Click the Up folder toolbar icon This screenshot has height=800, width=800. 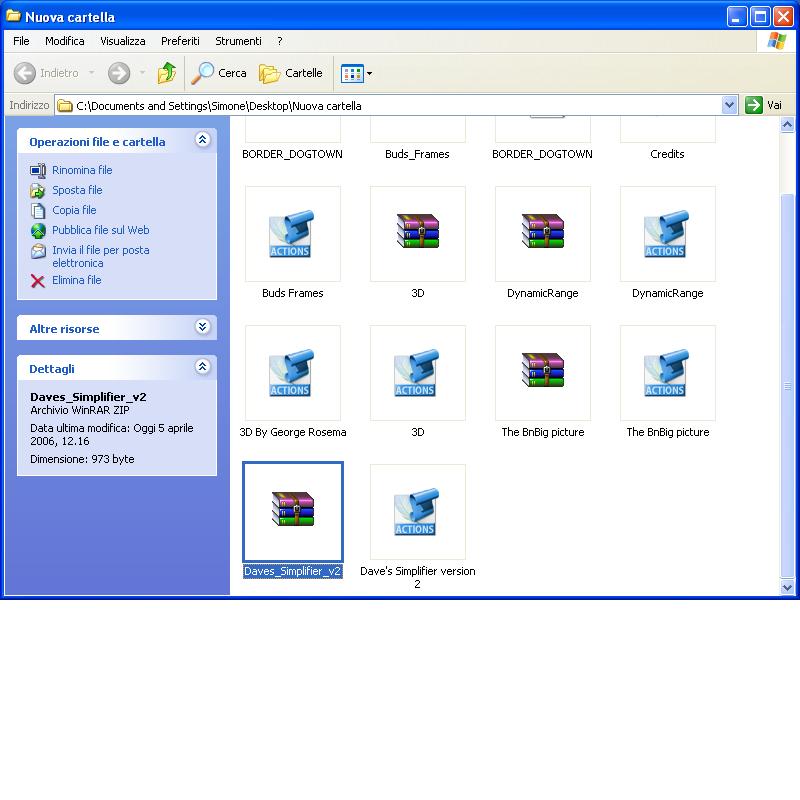coord(167,73)
